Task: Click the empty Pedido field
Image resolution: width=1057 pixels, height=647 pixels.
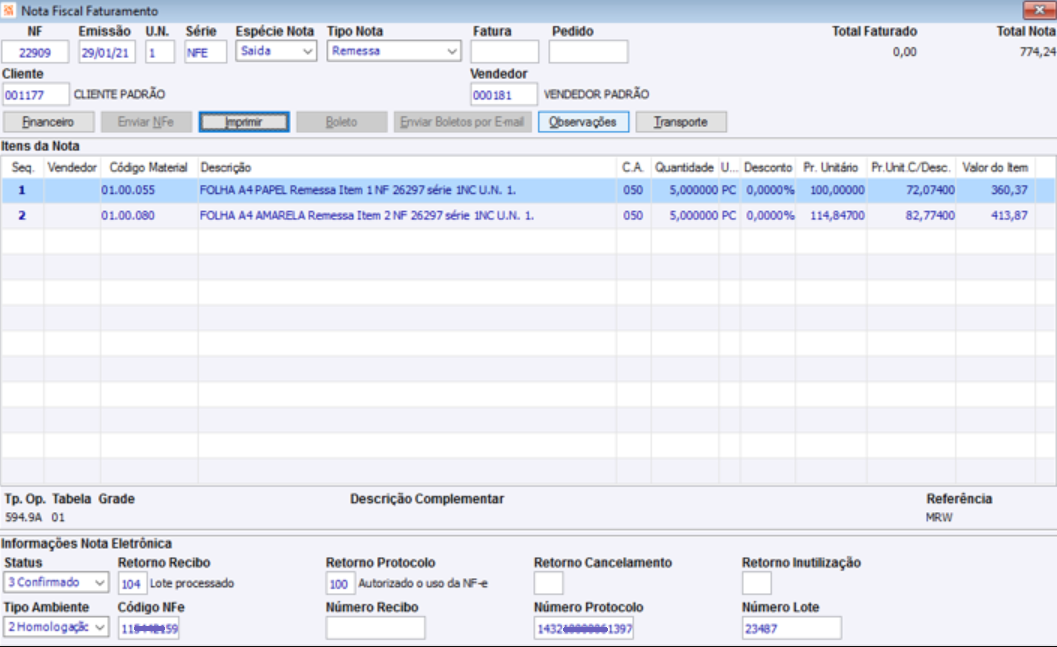Action: click(x=588, y=52)
